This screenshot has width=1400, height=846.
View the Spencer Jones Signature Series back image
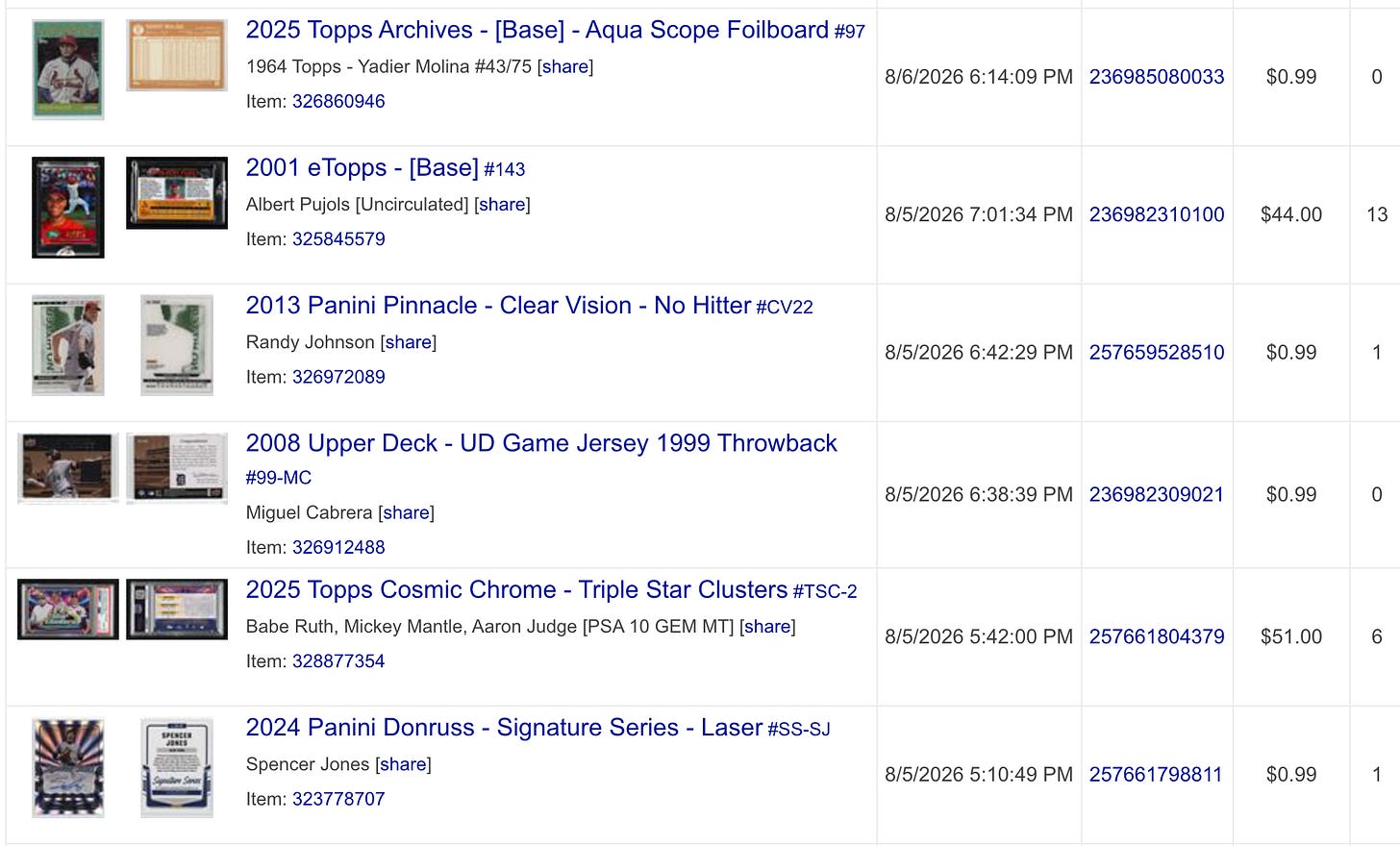pyautogui.click(x=177, y=768)
